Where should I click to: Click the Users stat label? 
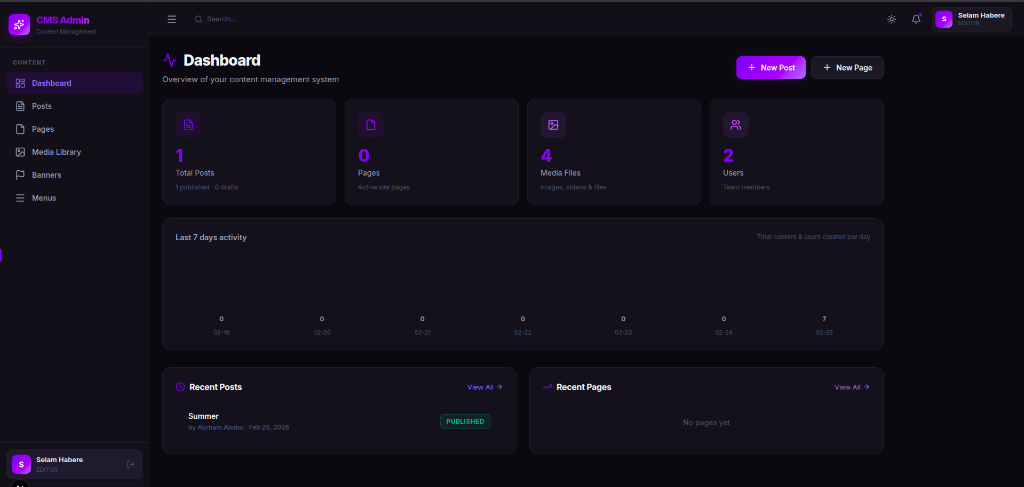tap(733, 173)
